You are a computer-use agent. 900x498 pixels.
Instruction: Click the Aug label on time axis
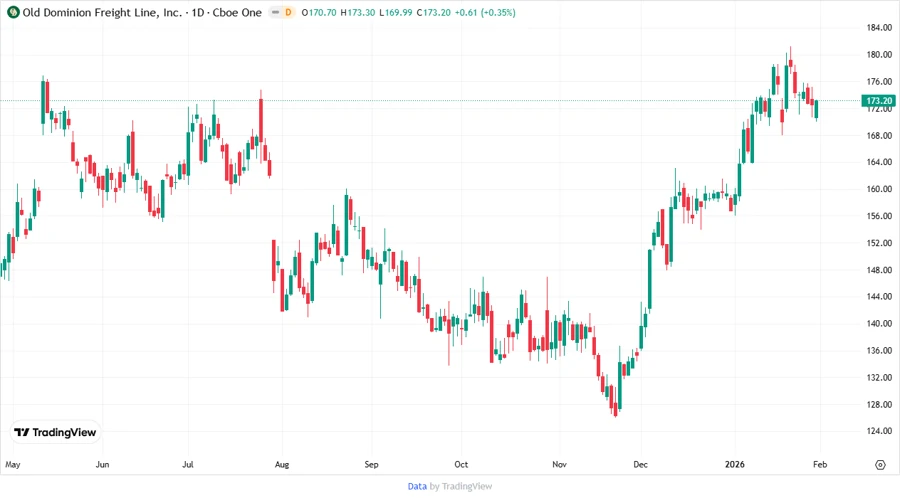282,465
